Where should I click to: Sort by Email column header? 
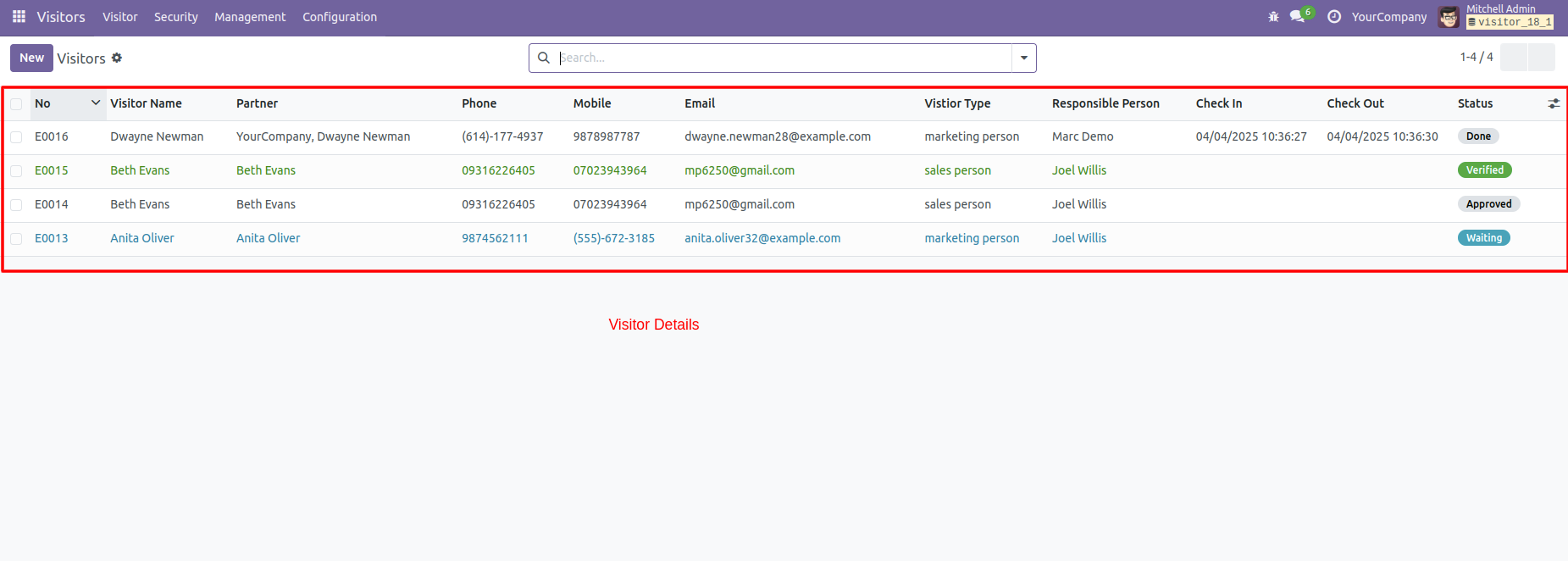(700, 103)
